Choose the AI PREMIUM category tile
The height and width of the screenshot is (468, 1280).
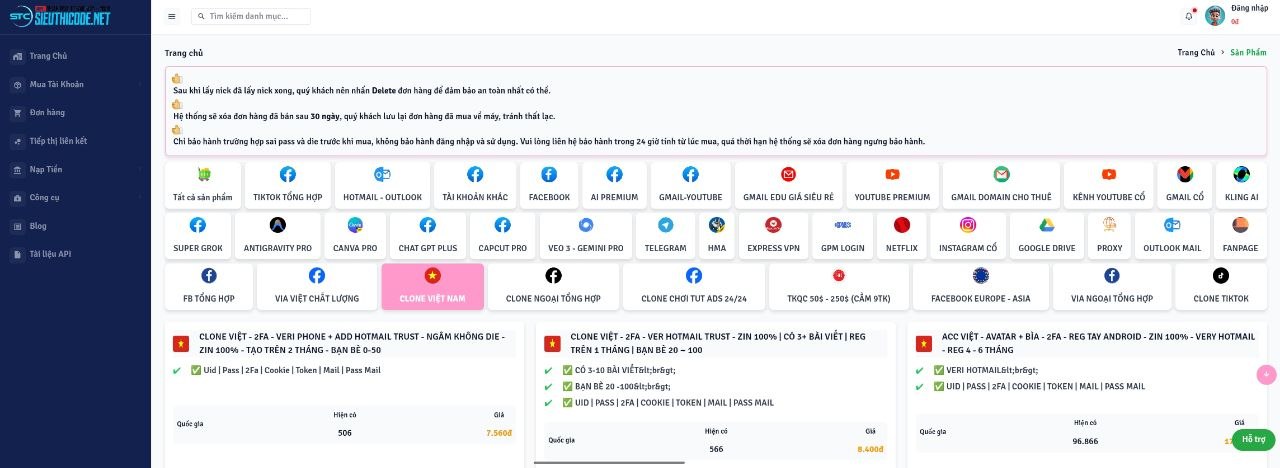tap(614, 185)
